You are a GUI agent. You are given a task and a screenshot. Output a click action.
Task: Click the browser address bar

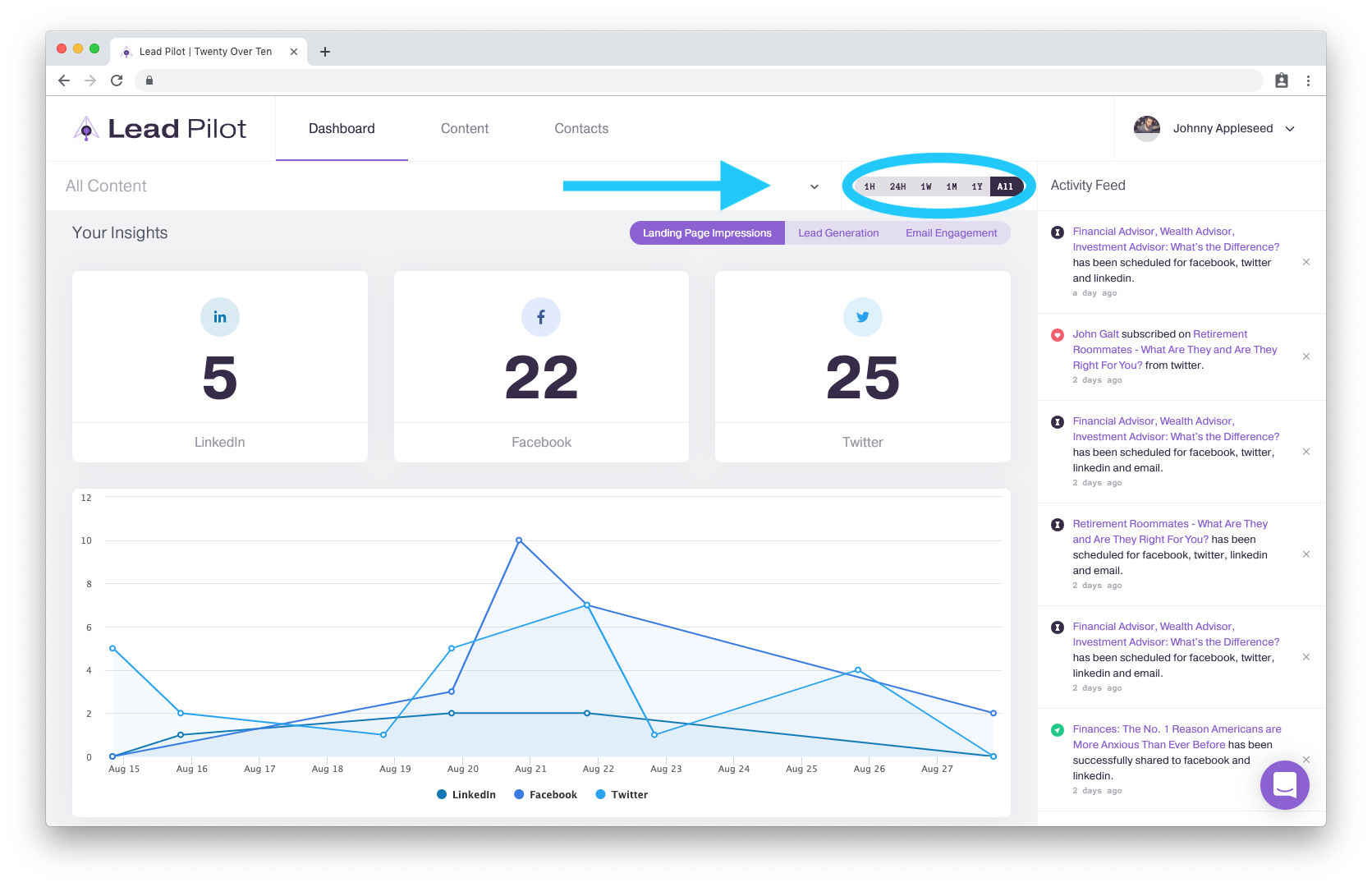pos(698,80)
